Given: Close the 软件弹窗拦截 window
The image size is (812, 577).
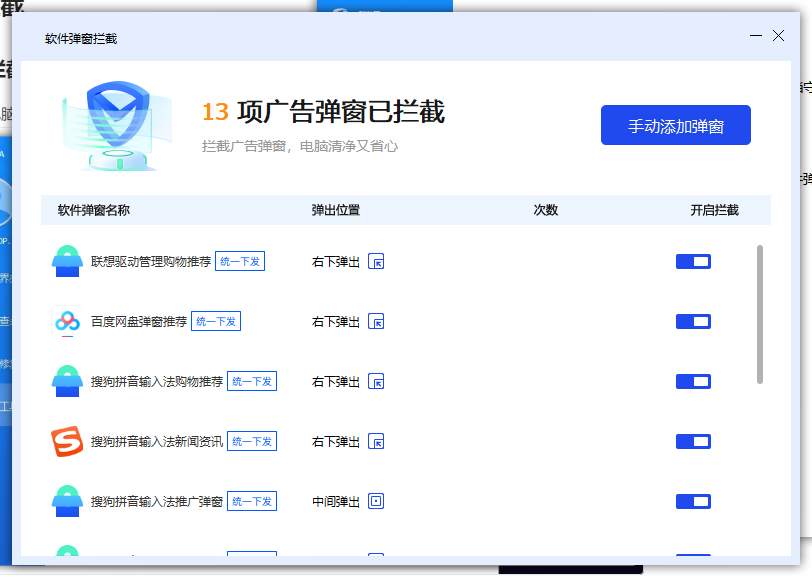Looking at the screenshot, I should tap(778, 36).
